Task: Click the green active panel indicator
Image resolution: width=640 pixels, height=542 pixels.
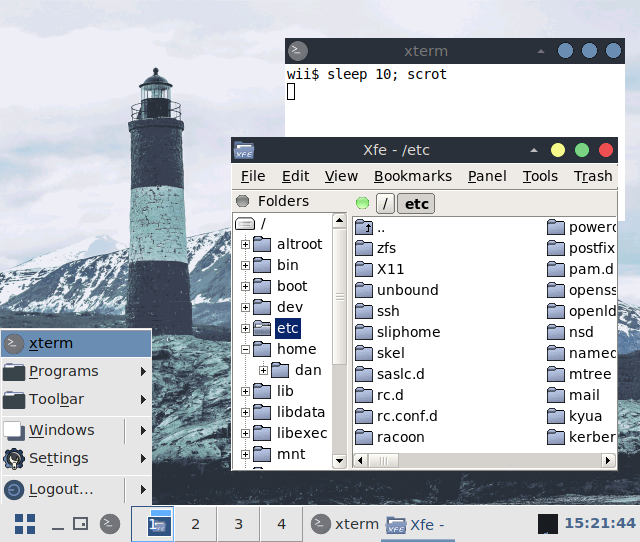Action: point(362,204)
